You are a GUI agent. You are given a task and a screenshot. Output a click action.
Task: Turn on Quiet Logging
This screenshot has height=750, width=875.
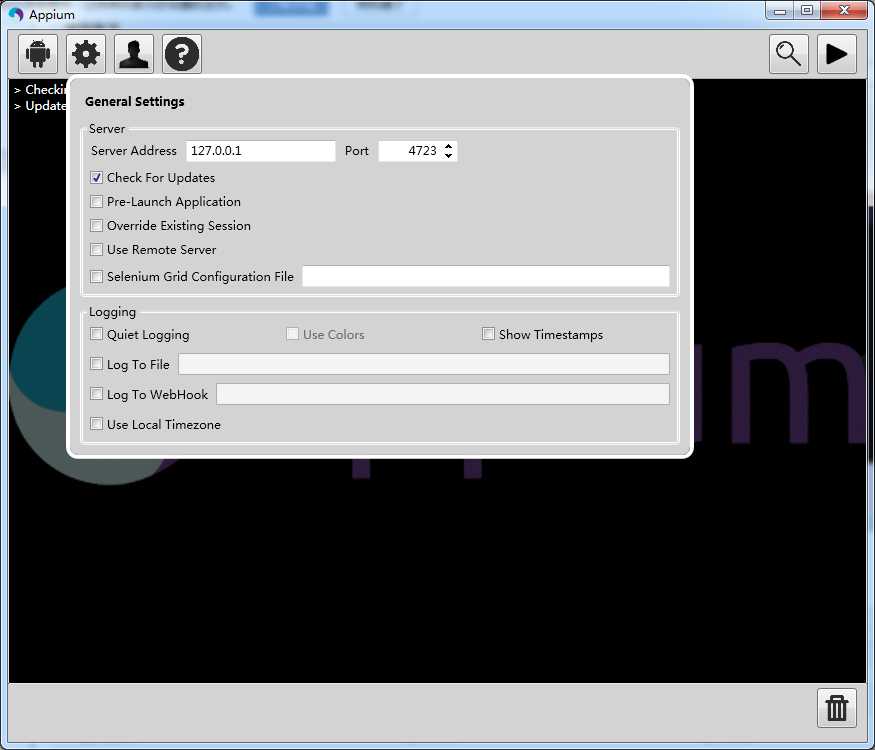(97, 334)
